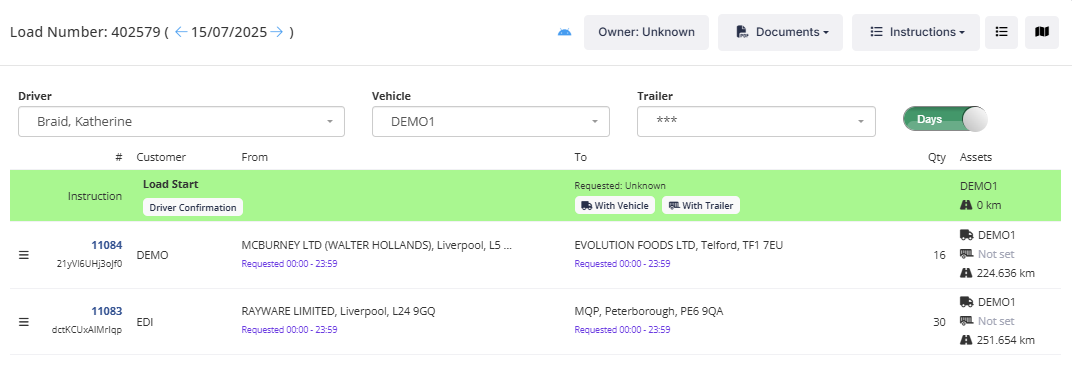Click the Owner: Unknown button
Image resolution: width=1072 pixels, height=370 pixels.
[646, 32]
